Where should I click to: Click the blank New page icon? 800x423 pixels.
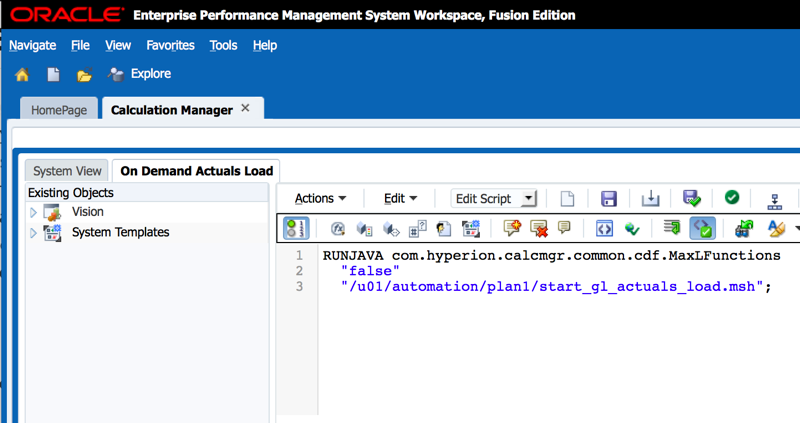(x=567, y=198)
